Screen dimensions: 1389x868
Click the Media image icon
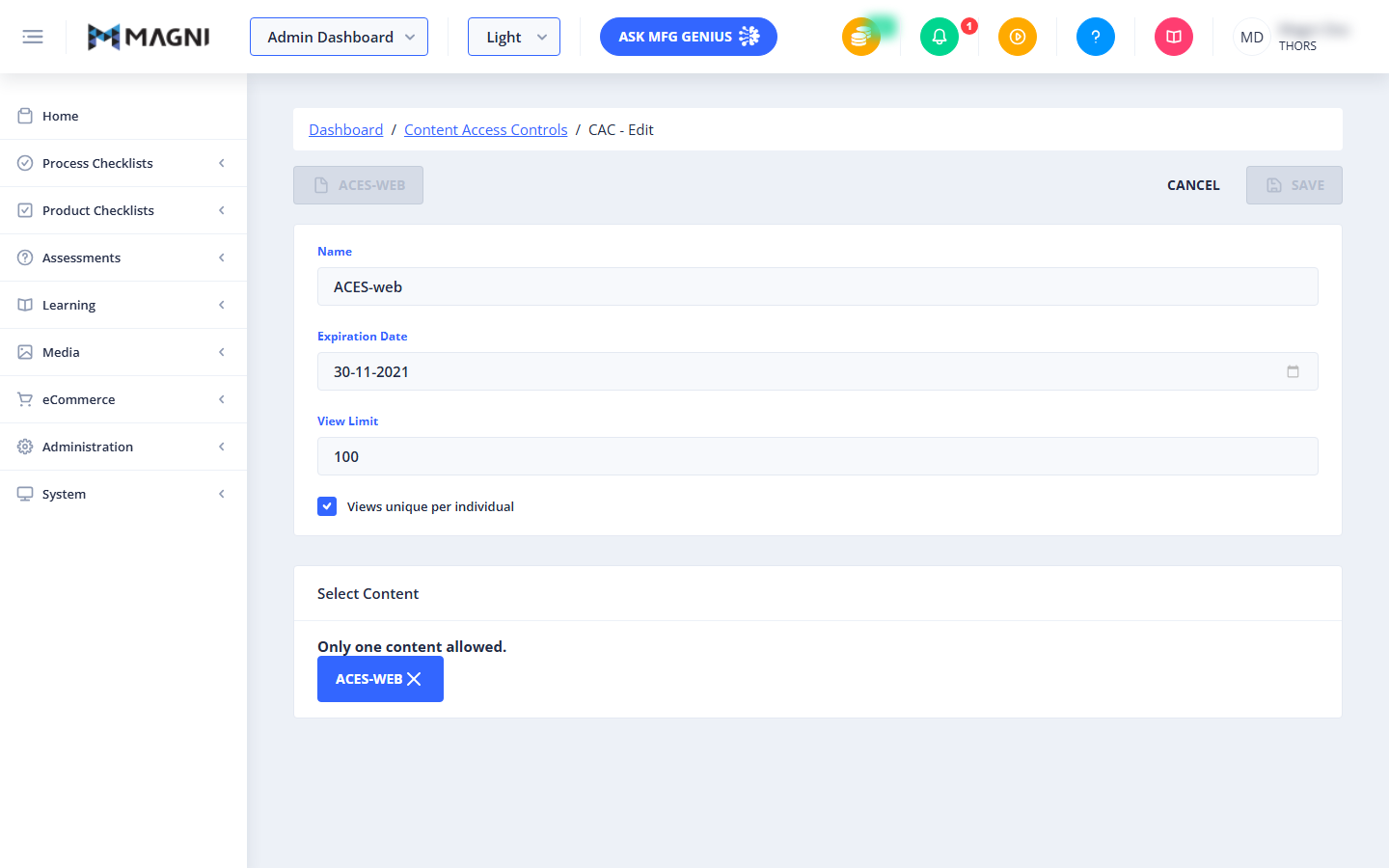(x=25, y=352)
